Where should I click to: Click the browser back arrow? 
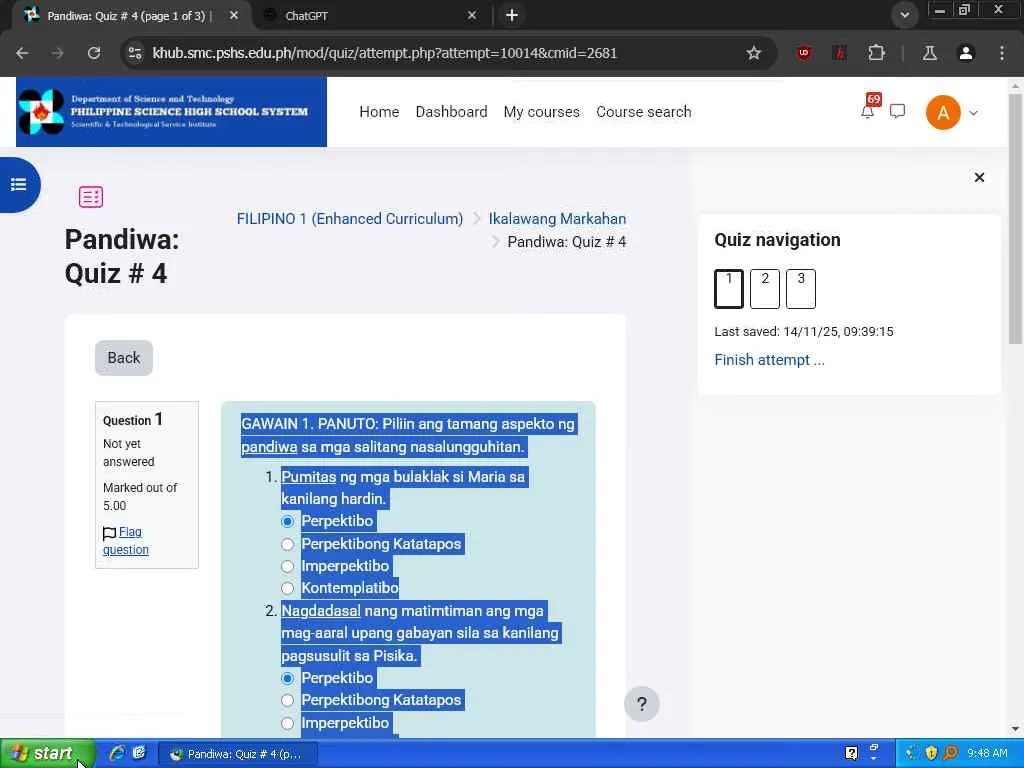coord(22,53)
